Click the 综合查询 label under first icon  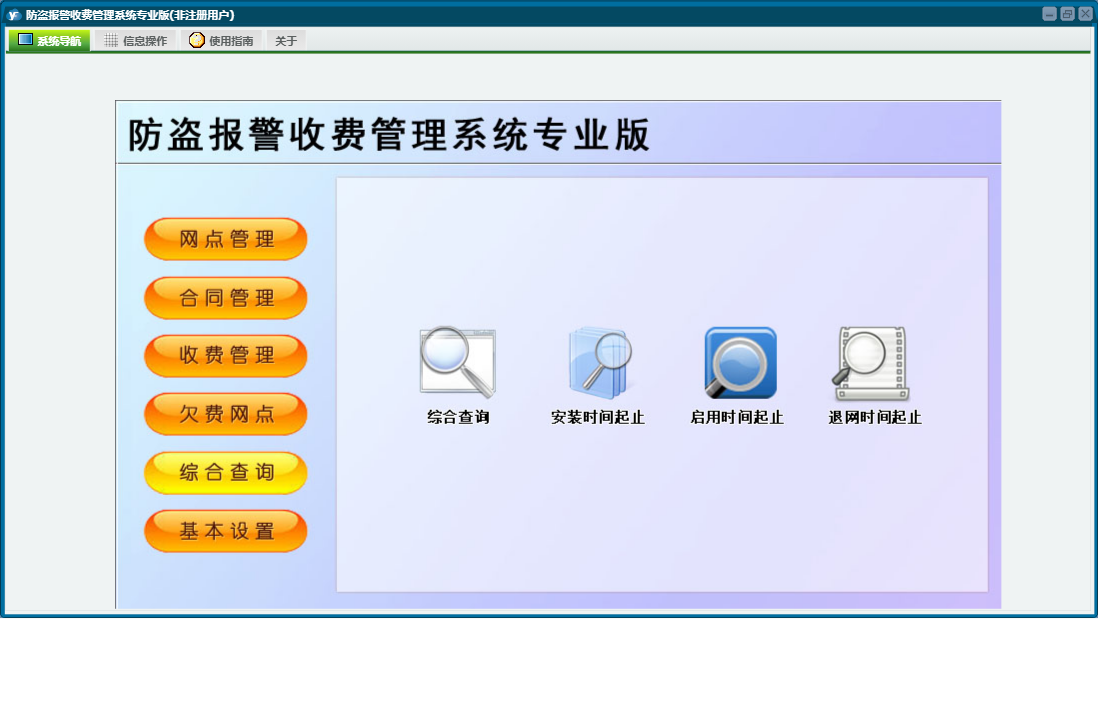458,417
